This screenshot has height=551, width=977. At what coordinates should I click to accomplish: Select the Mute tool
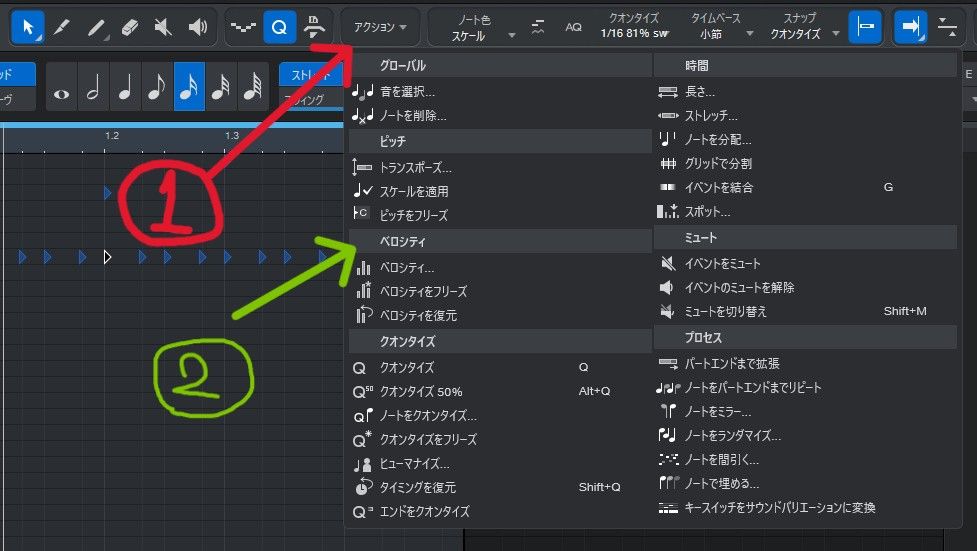pos(163,27)
